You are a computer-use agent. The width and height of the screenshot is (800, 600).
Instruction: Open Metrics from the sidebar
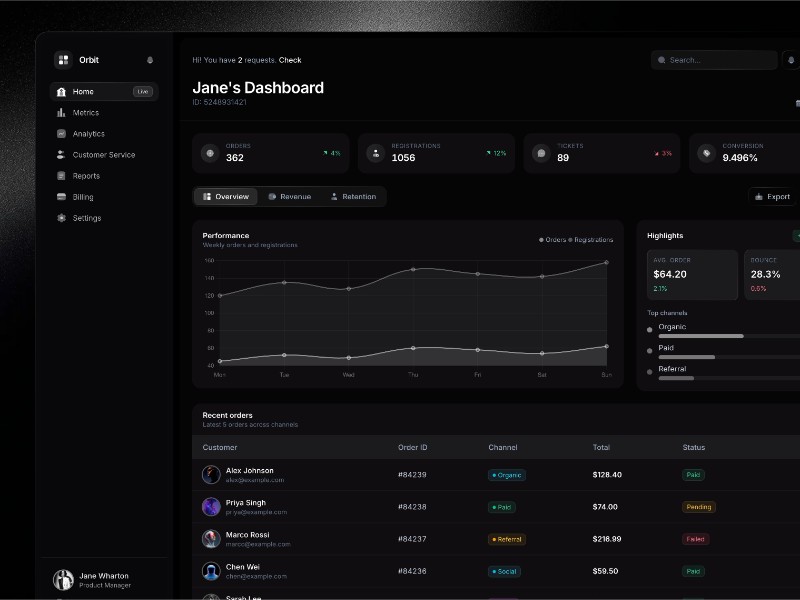[x=85, y=113]
